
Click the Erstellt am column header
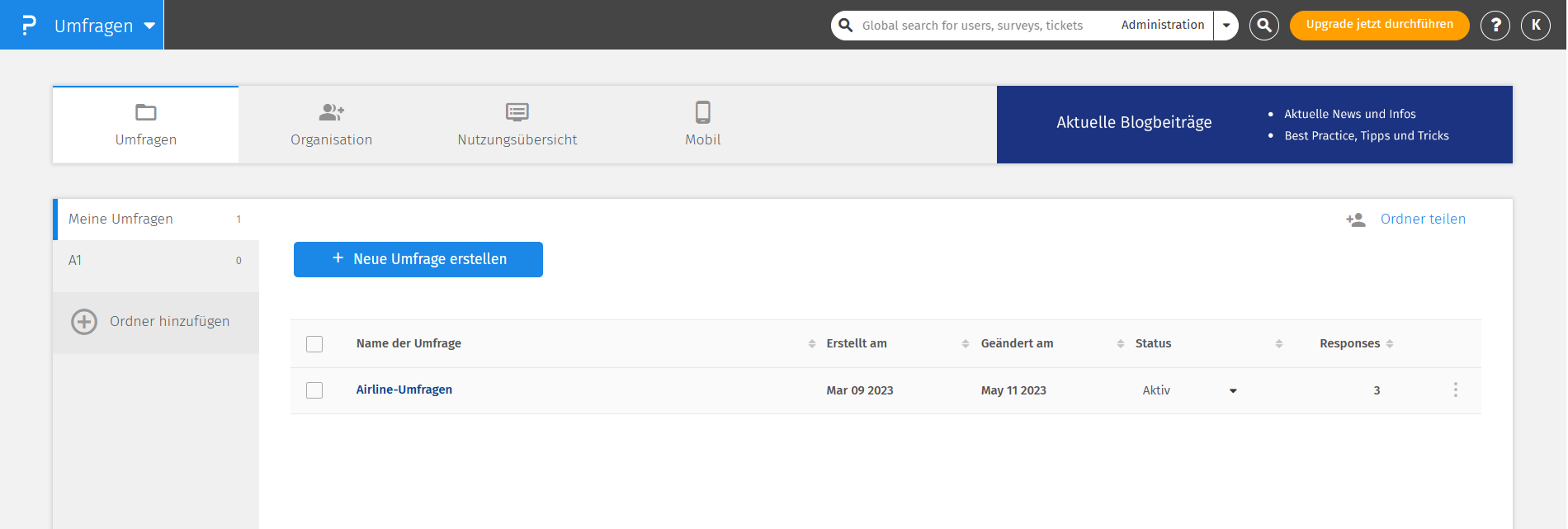857,343
